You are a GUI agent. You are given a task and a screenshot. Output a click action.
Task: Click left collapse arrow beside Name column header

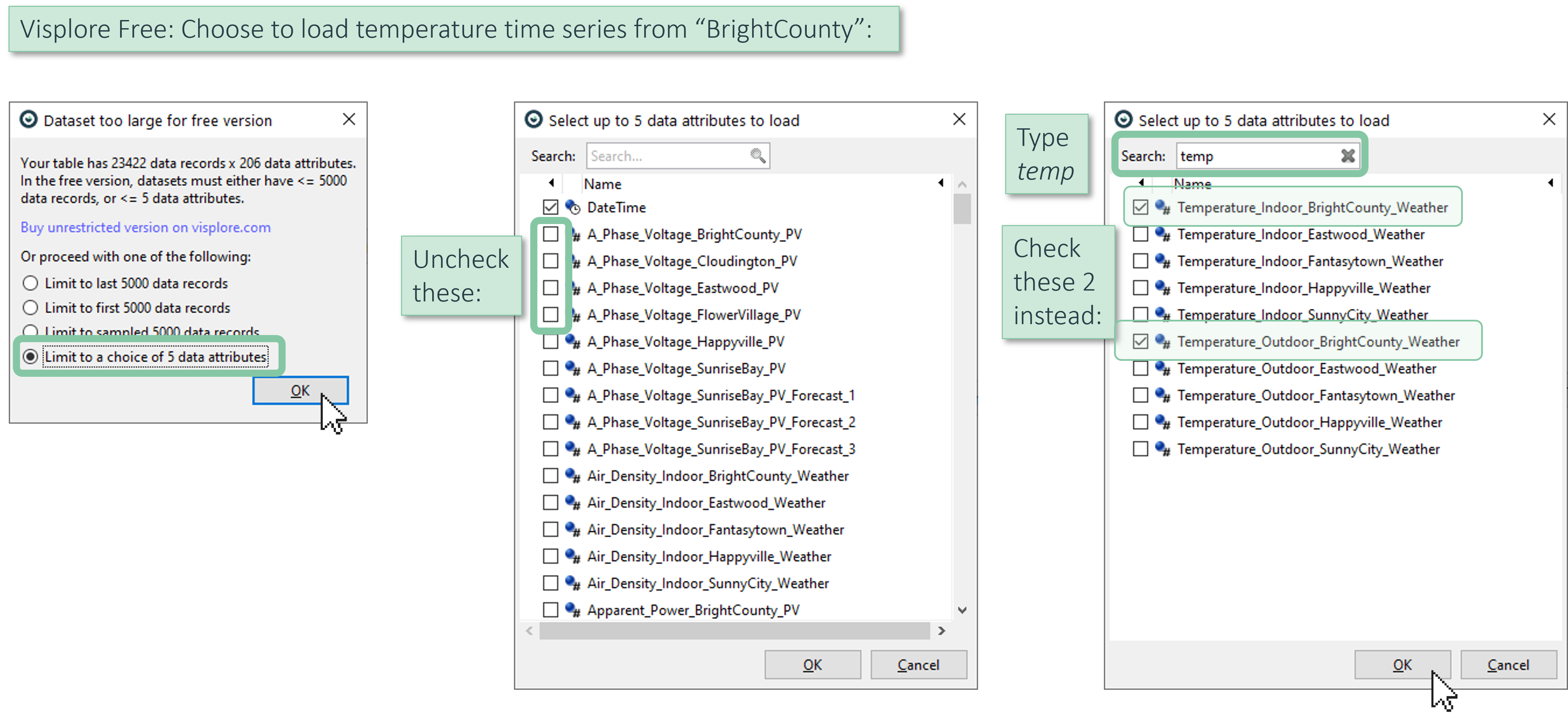(x=552, y=183)
